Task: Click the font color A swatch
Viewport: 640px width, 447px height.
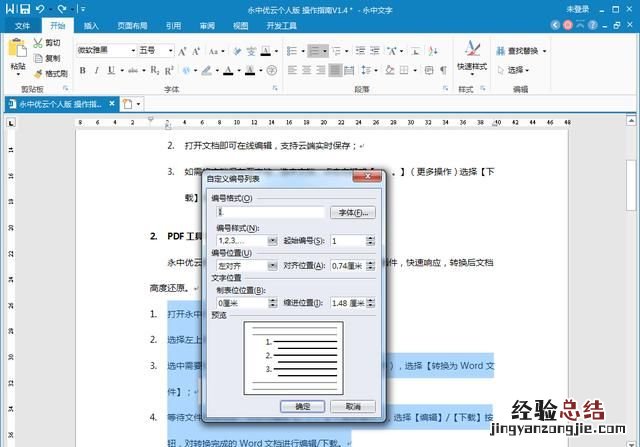Action: tap(228, 70)
